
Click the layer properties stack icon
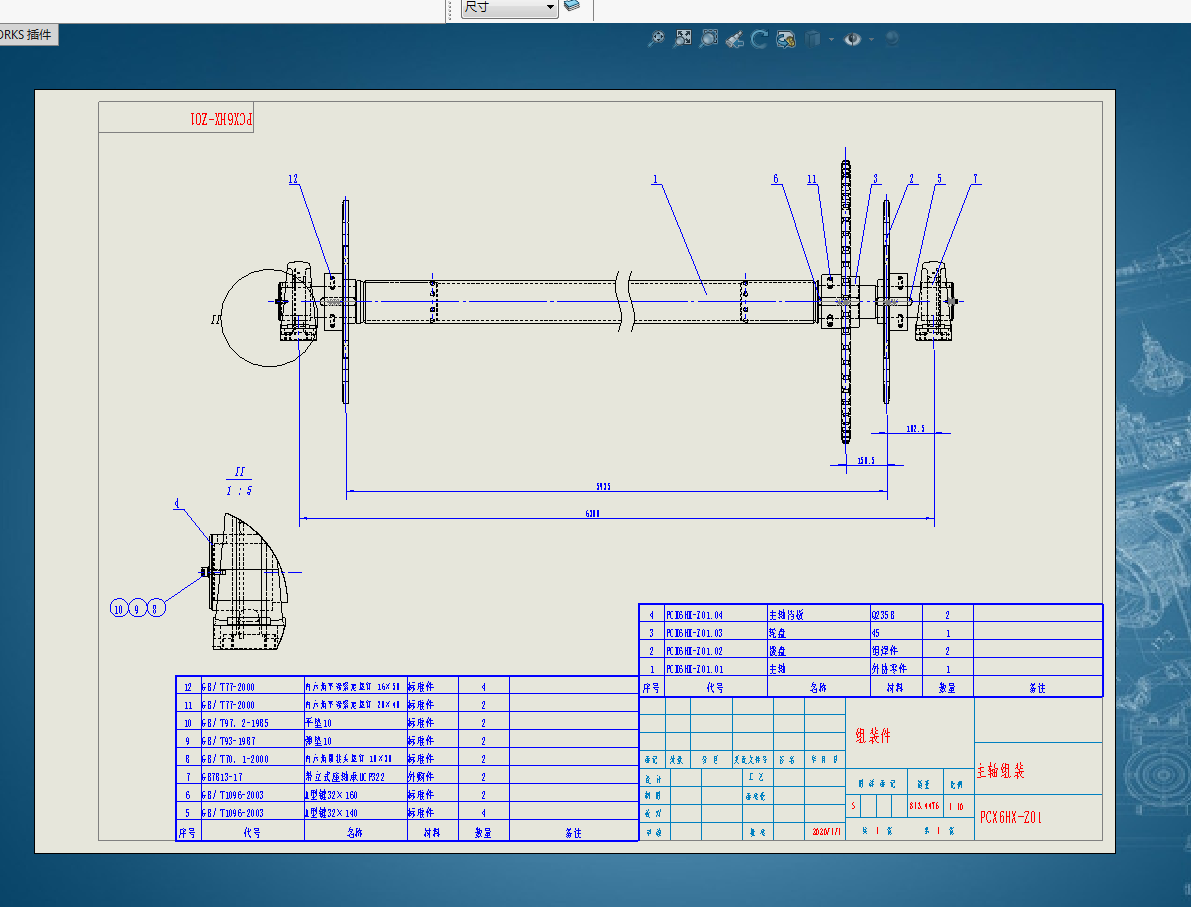point(572,6)
